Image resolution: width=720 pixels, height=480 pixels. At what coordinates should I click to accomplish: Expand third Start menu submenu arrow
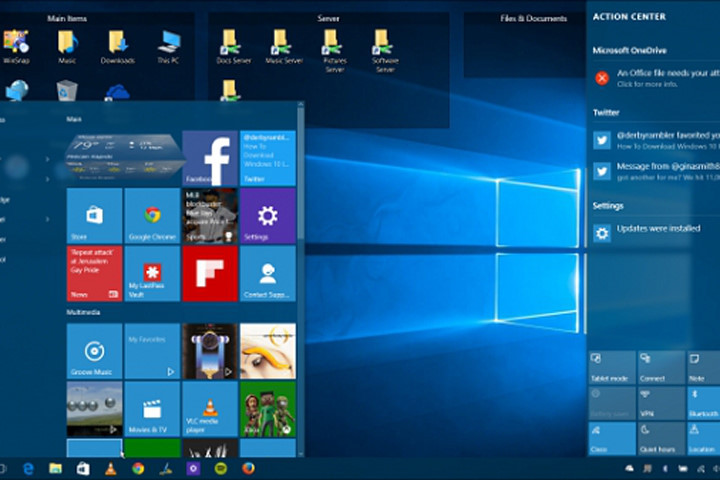pos(47,219)
